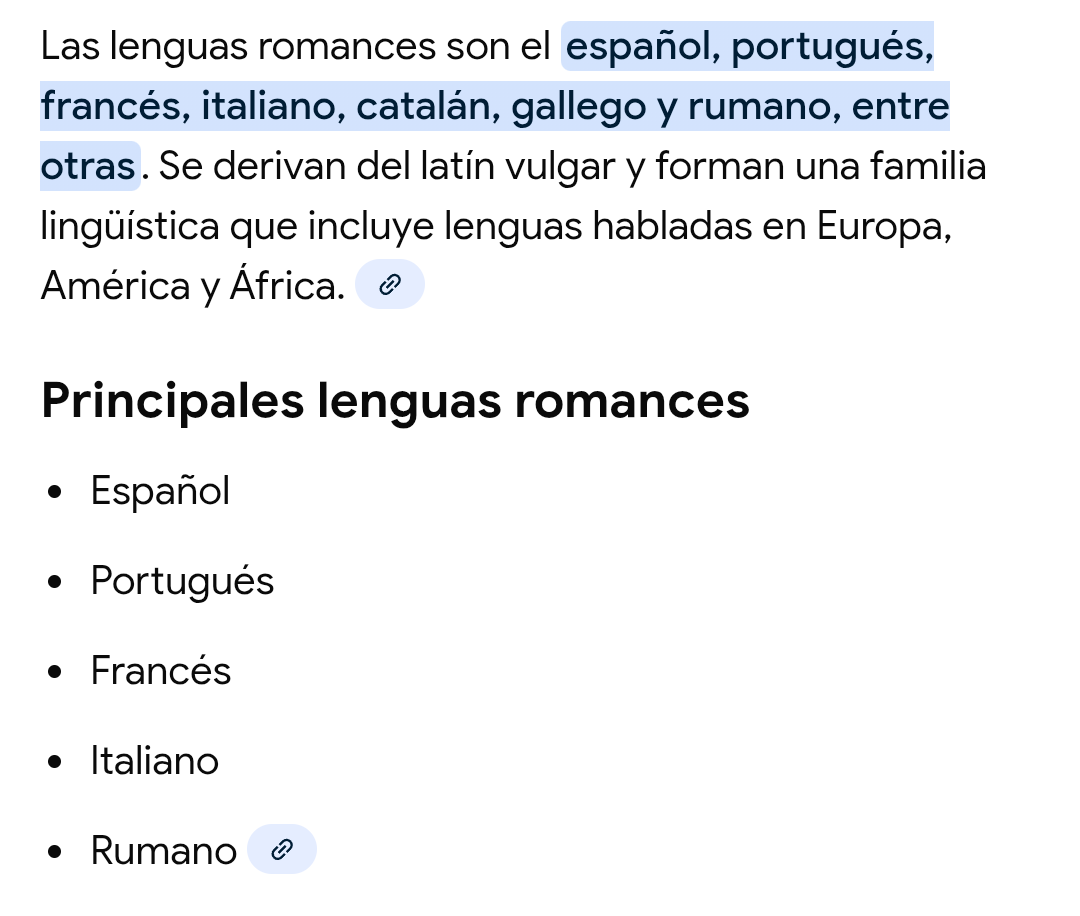This screenshot has width=1080, height=916.
Task: Click the source link icon after "América y África."
Action: point(390,286)
